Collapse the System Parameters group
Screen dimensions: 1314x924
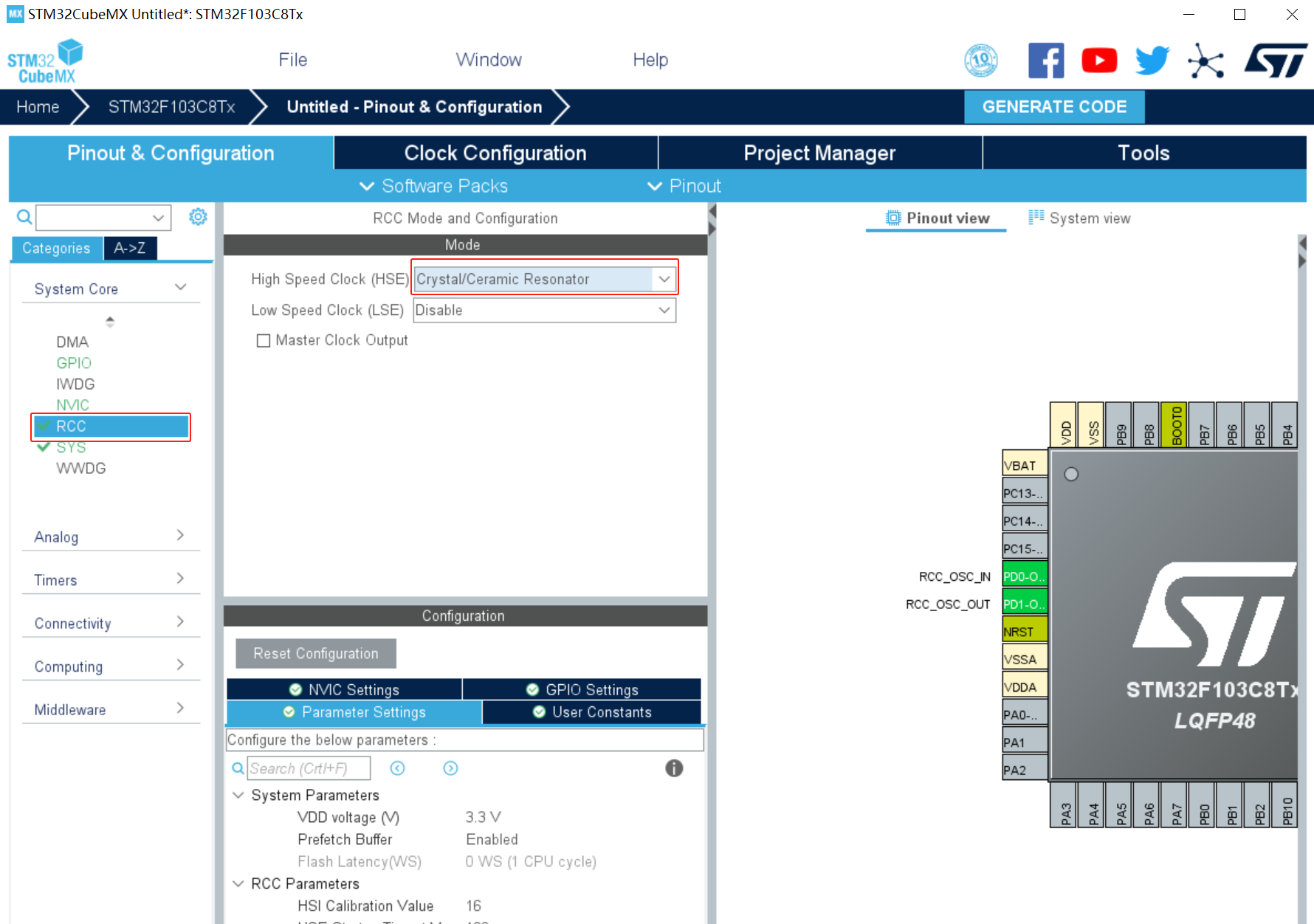click(238, 795)
